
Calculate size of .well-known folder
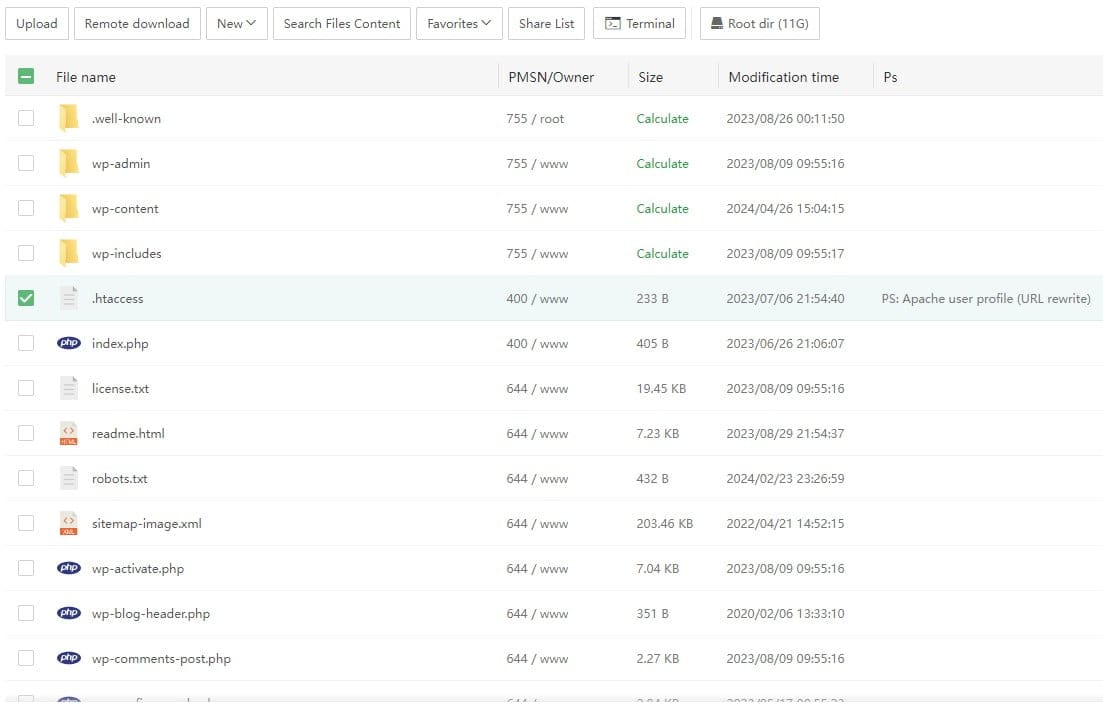coord(663,118)
